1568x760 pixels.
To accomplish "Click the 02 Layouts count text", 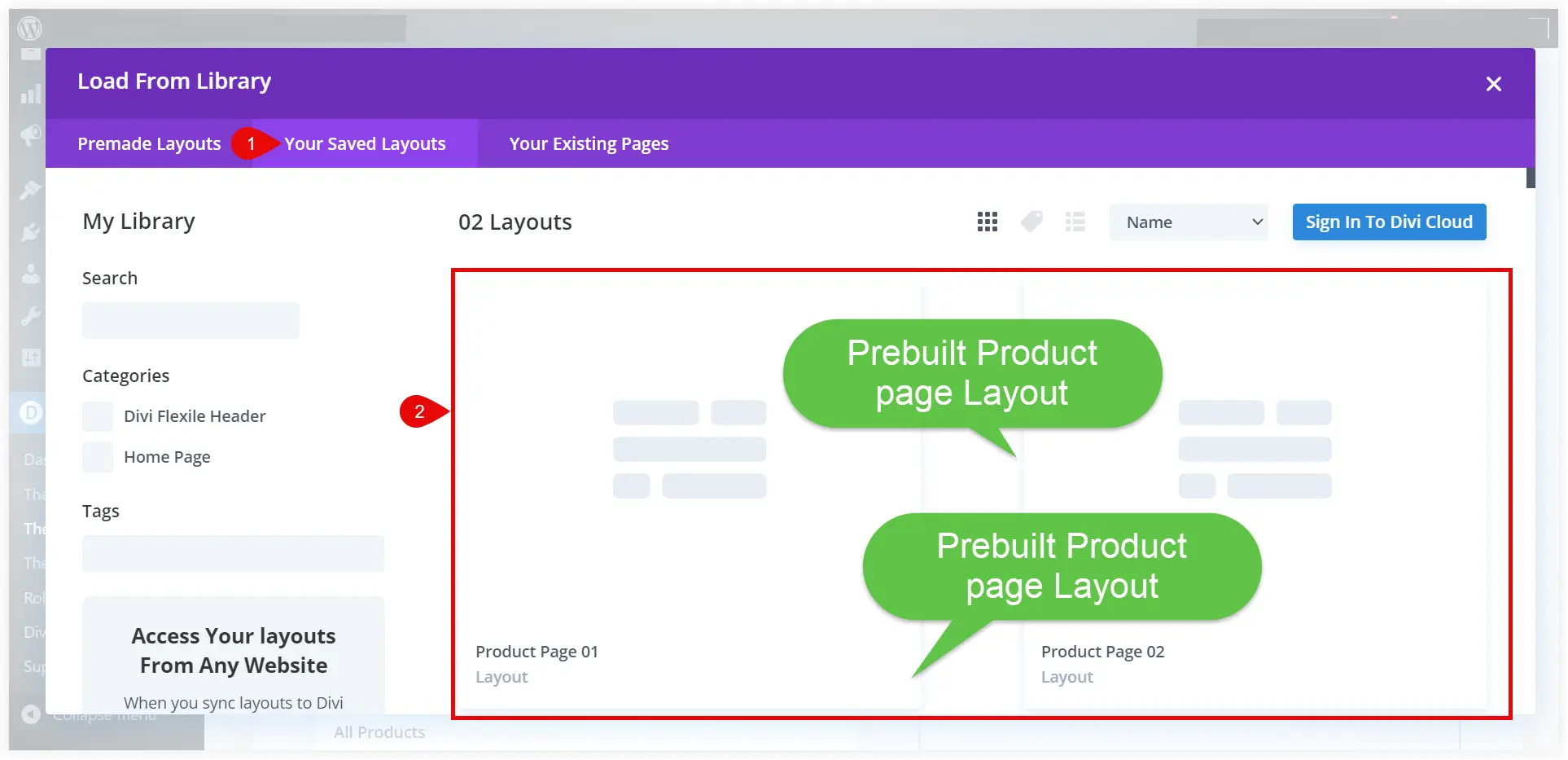I will 515,222.
